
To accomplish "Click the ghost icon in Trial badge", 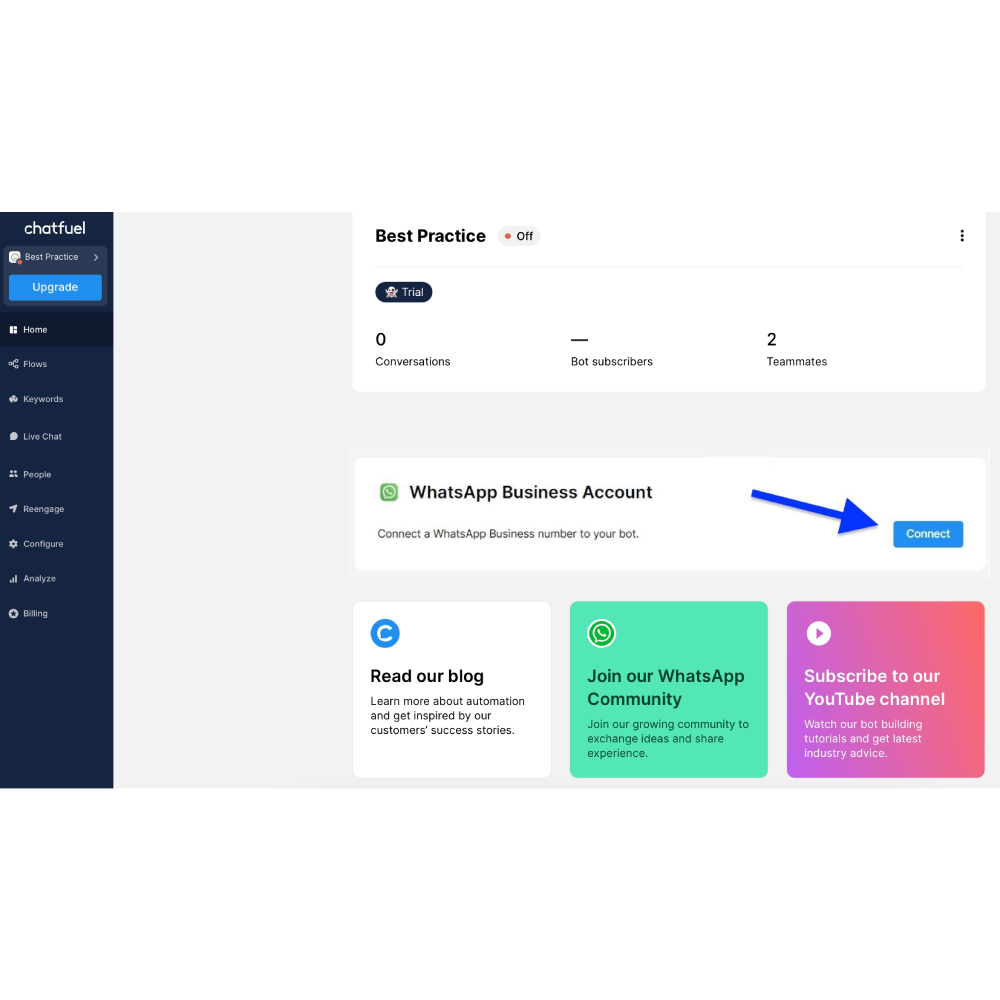I will (392, 292).
